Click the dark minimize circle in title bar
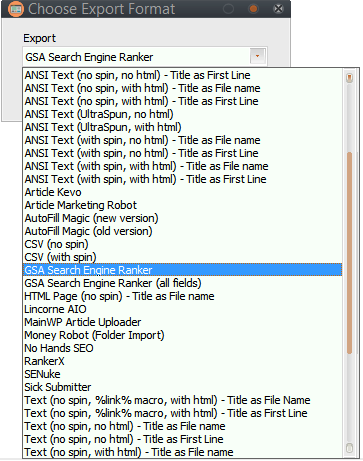 pyautogui.click(x=228, y=9)
